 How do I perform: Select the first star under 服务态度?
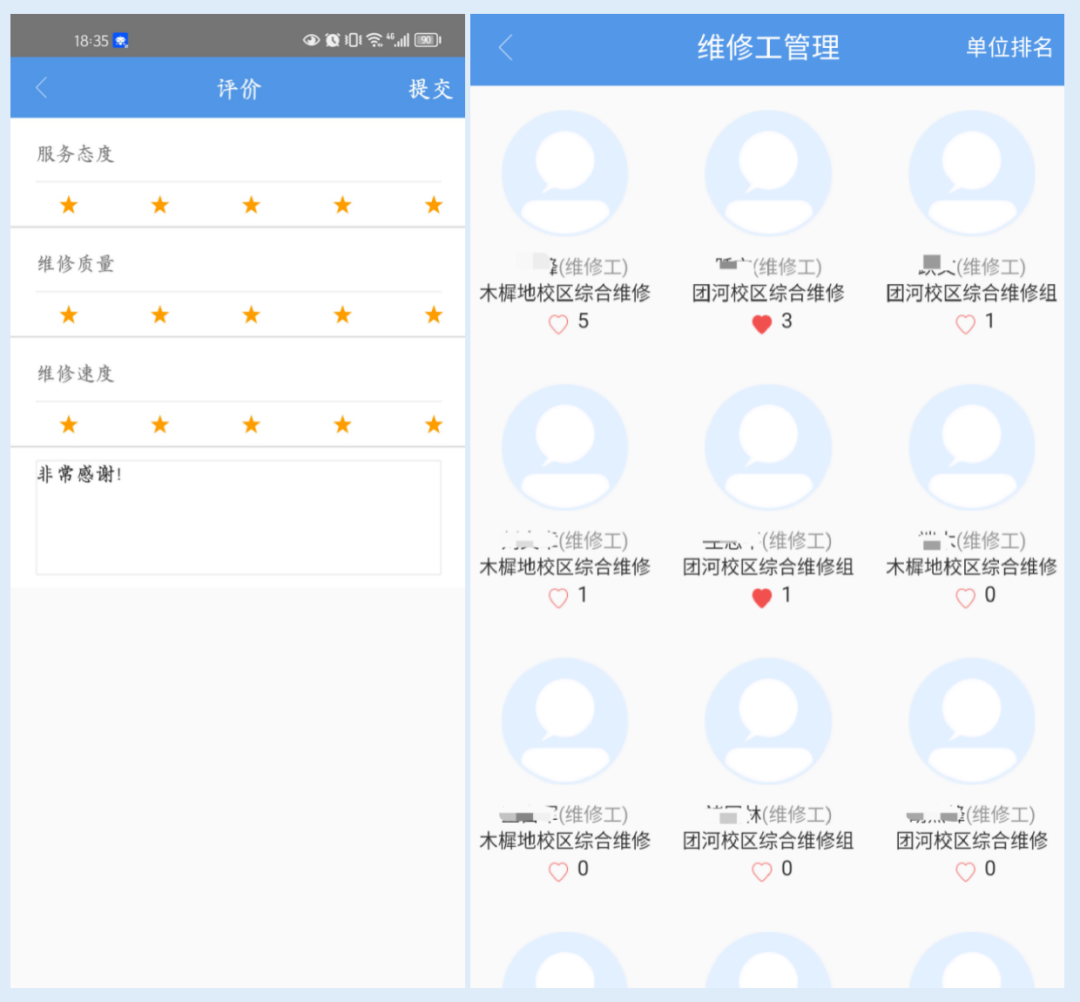pyautogui.click(x=68, y=204)
